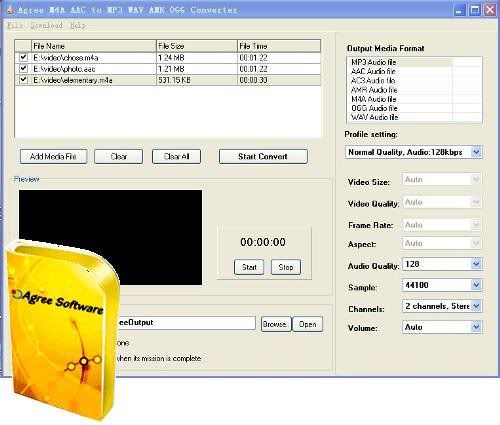The image size is (500, 425).
Task: Click the 00:00:30 file time cell
Action: click(279, 80)
